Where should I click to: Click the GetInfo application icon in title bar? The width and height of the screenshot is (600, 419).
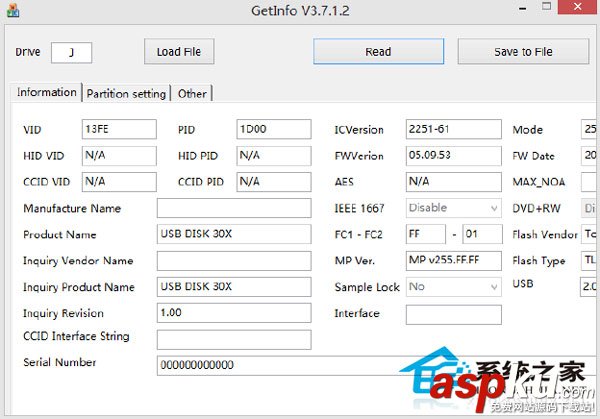pos(13,10)
